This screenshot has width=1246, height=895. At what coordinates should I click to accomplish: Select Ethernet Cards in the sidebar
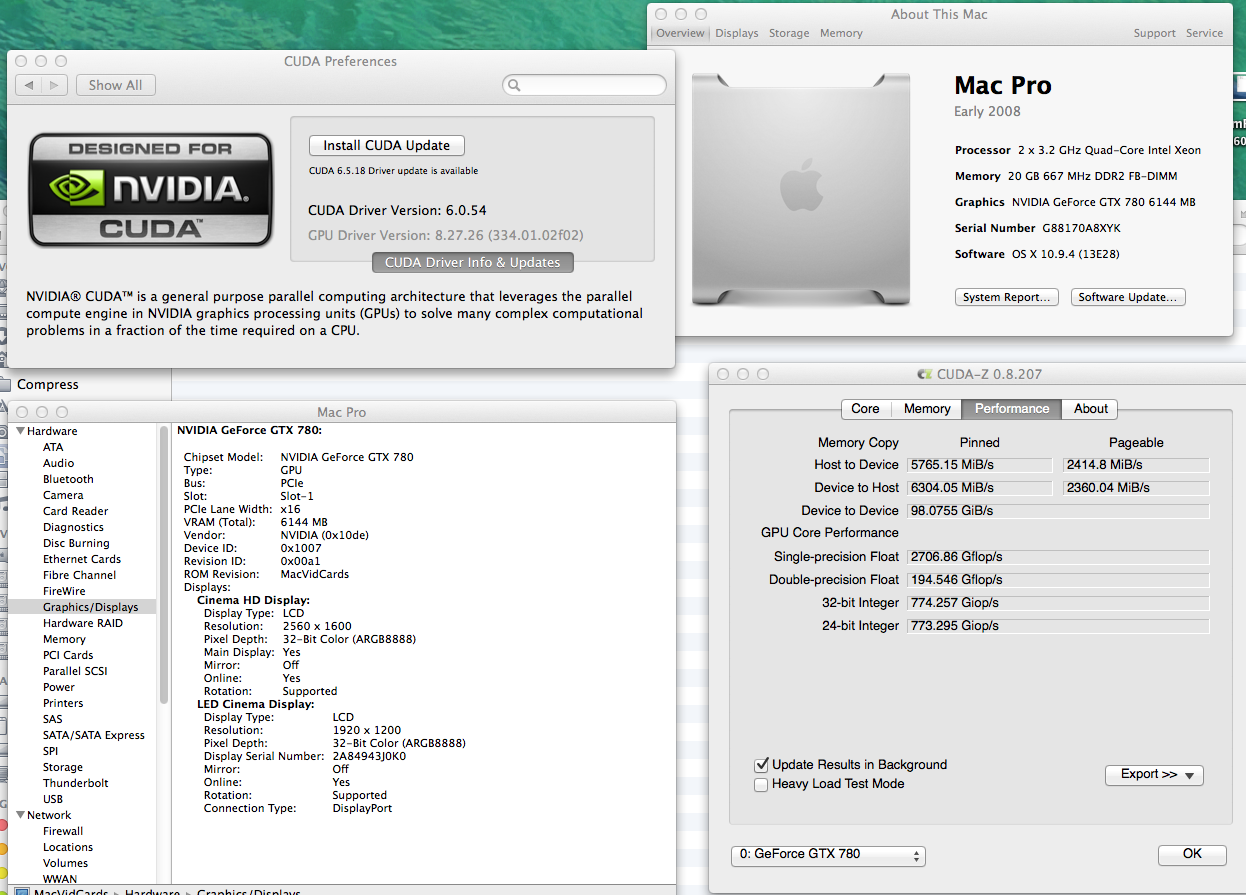pos(82,560)
